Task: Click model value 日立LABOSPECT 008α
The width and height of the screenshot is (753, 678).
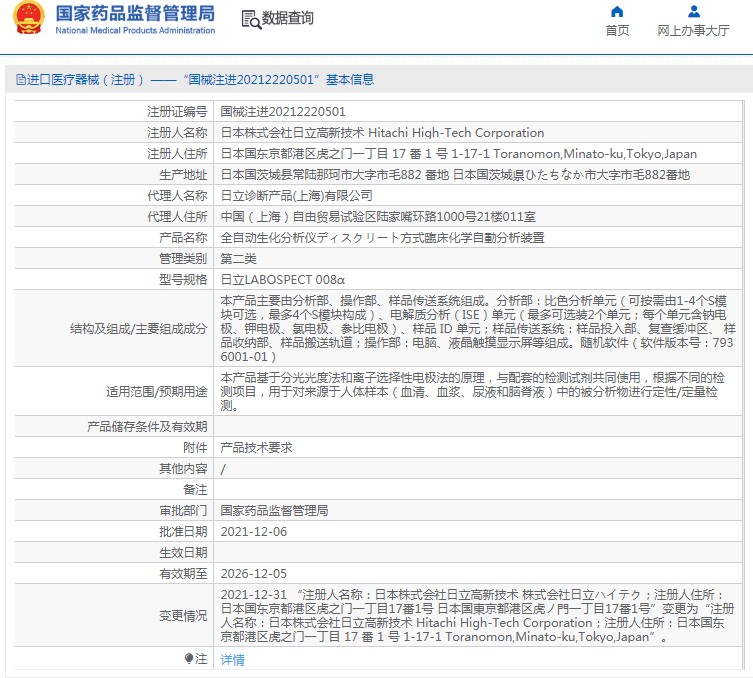Action: pos(282,279)
